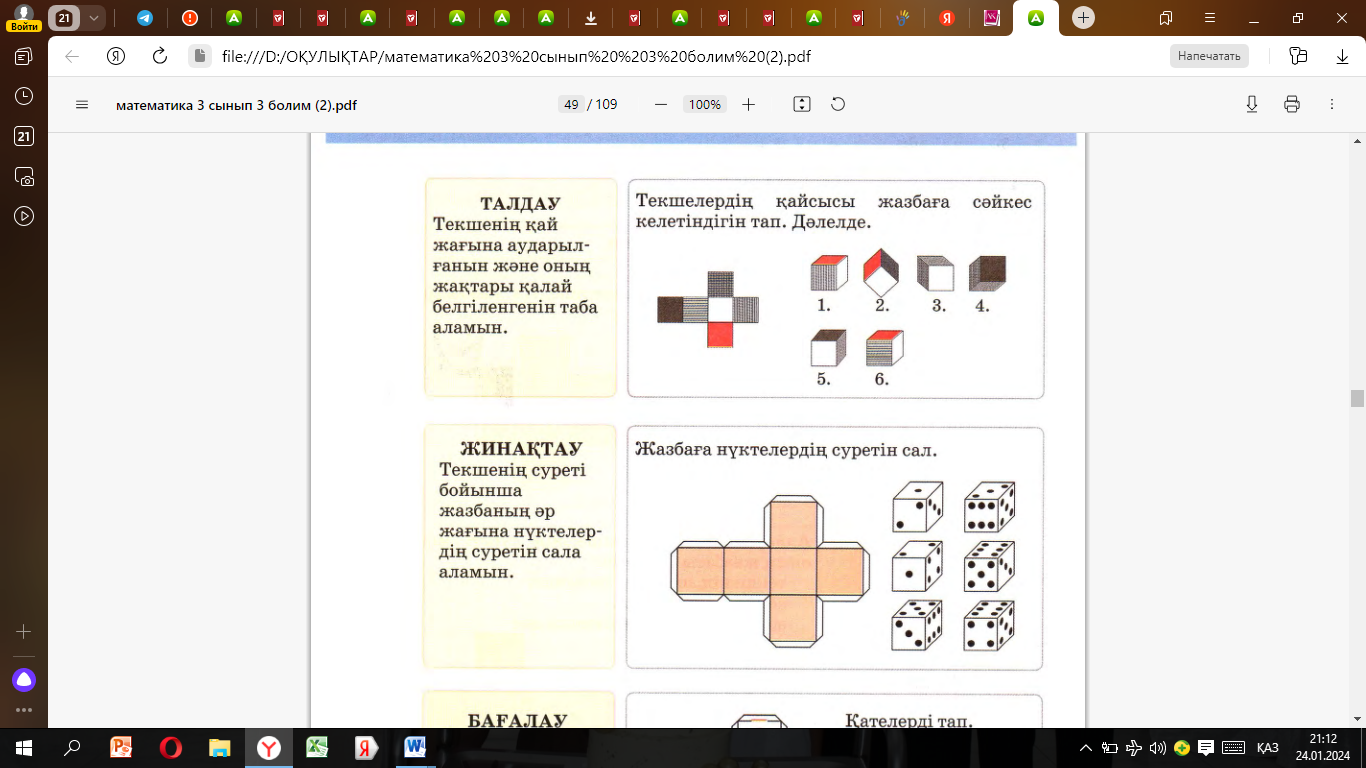Select the currently active green tab
1366x768 pixels.
(1036, 18)
